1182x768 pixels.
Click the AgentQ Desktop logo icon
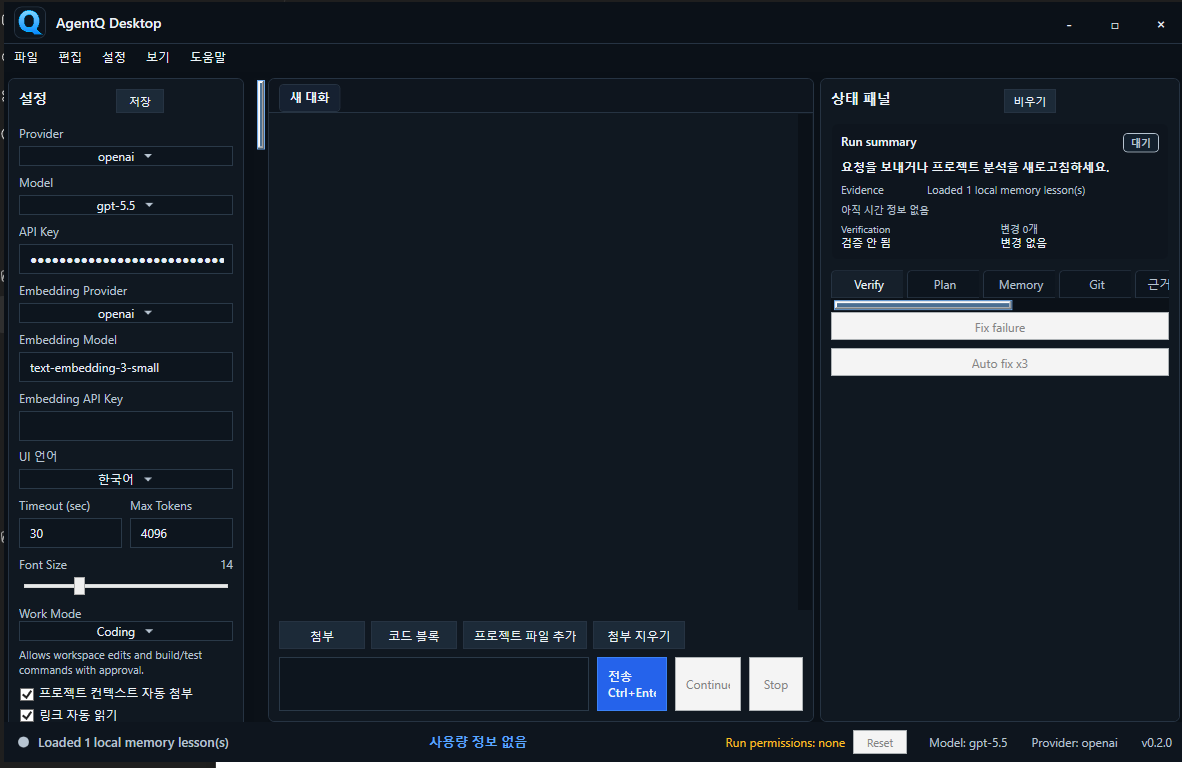[30, 23]
